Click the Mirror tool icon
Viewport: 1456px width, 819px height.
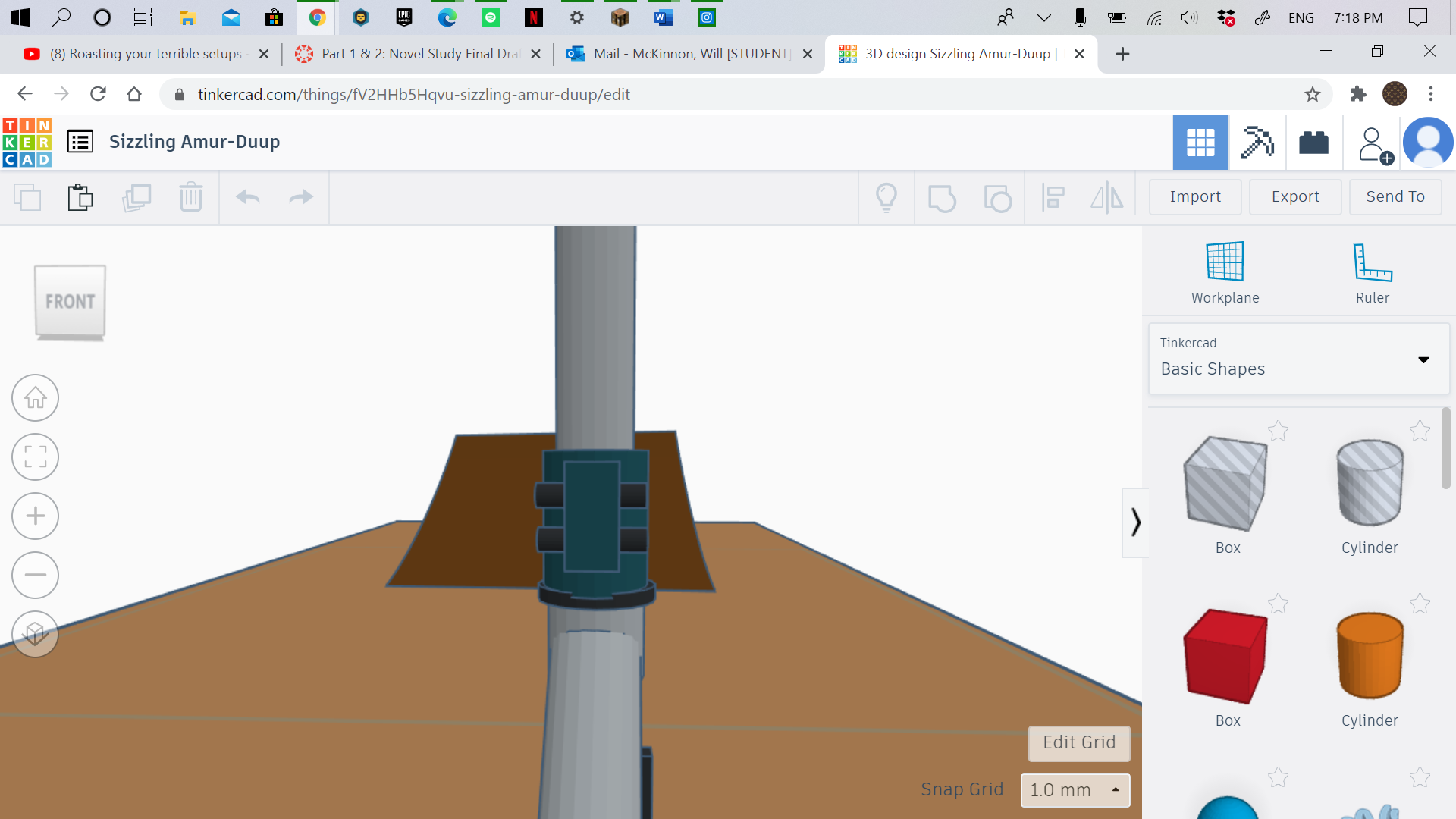coord(1107,197)
